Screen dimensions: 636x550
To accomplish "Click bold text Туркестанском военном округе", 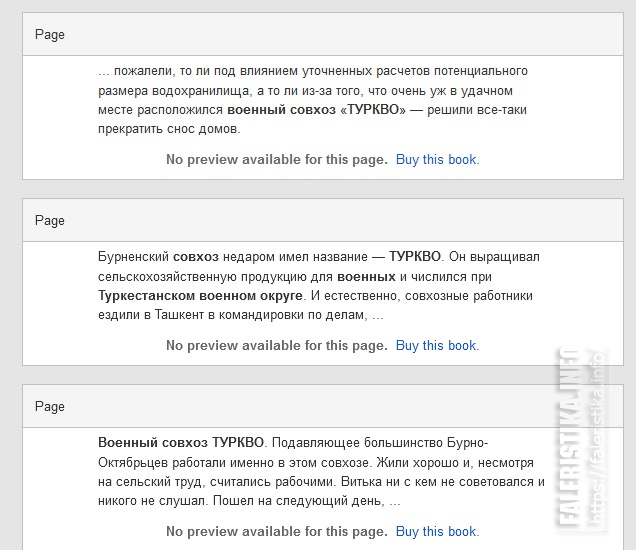I will tap(200, 296).
